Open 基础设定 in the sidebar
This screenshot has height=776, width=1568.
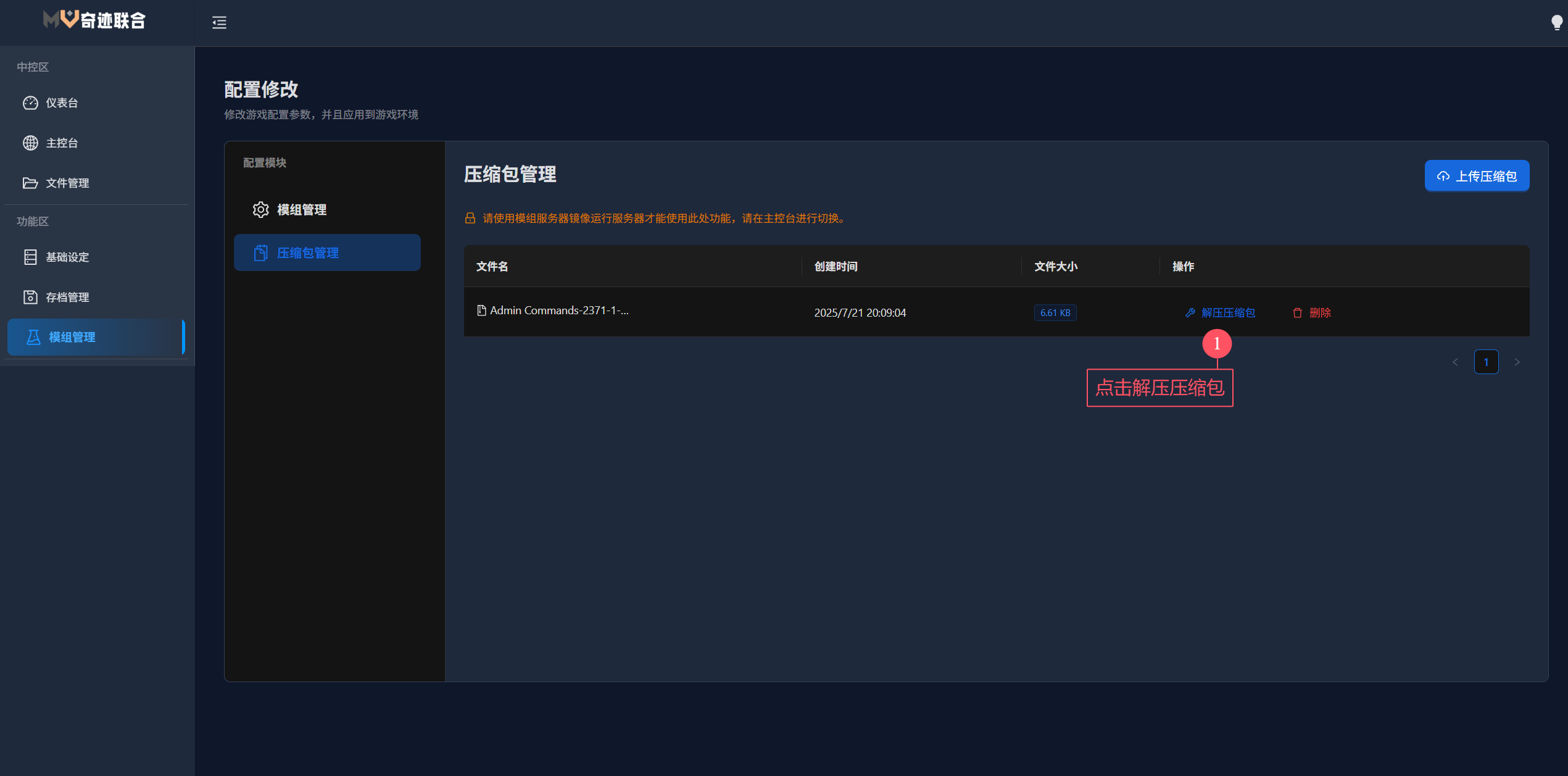(96, 257)
